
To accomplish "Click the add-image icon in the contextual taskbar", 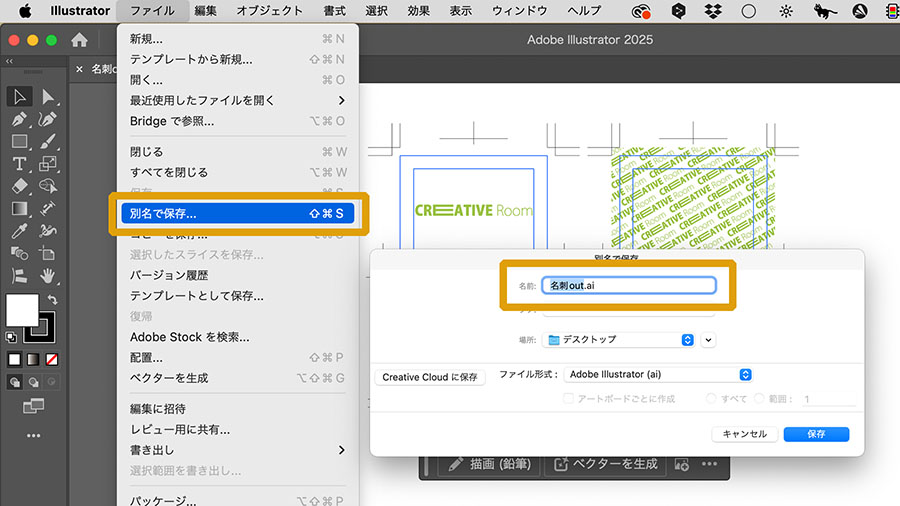I will coord(681,464).
